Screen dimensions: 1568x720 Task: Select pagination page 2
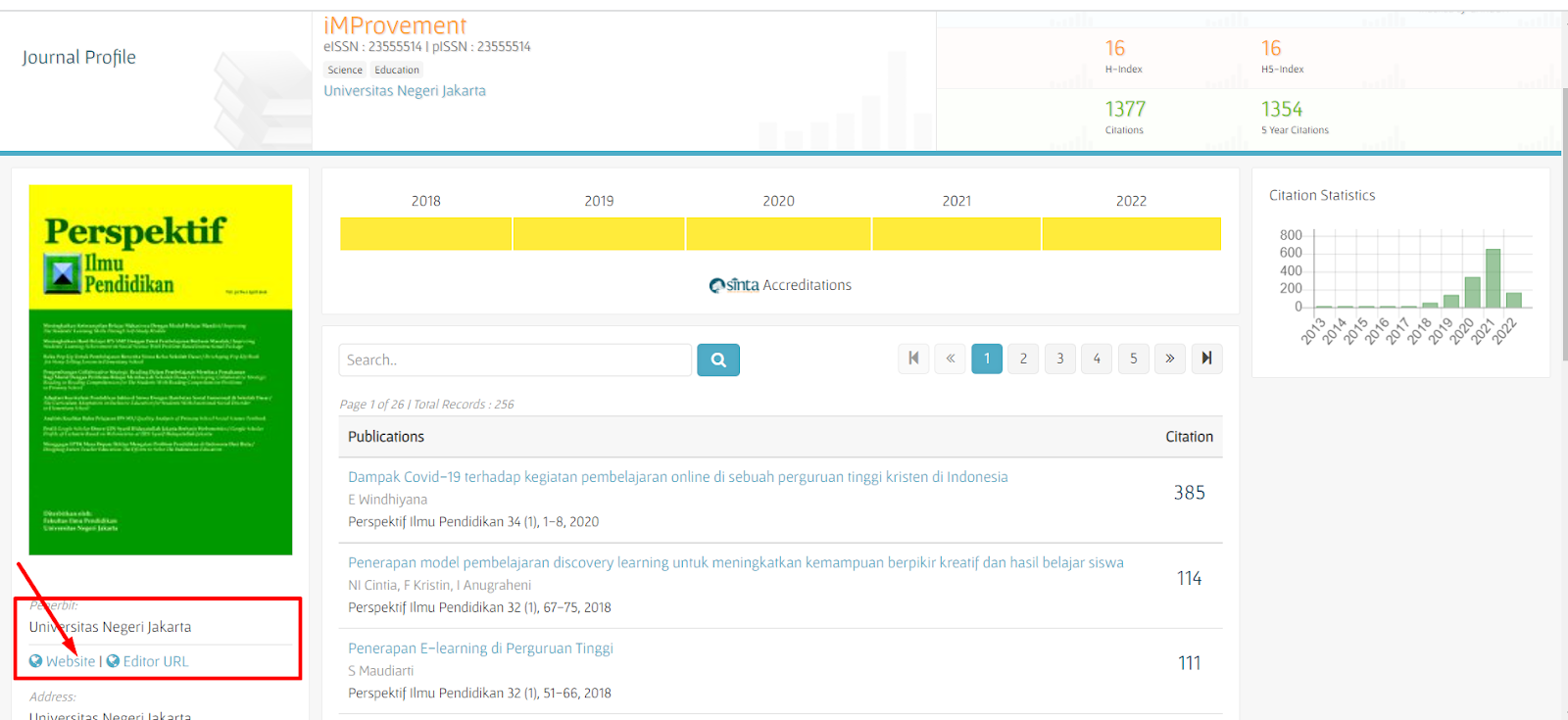click(x=1024, y=359)
